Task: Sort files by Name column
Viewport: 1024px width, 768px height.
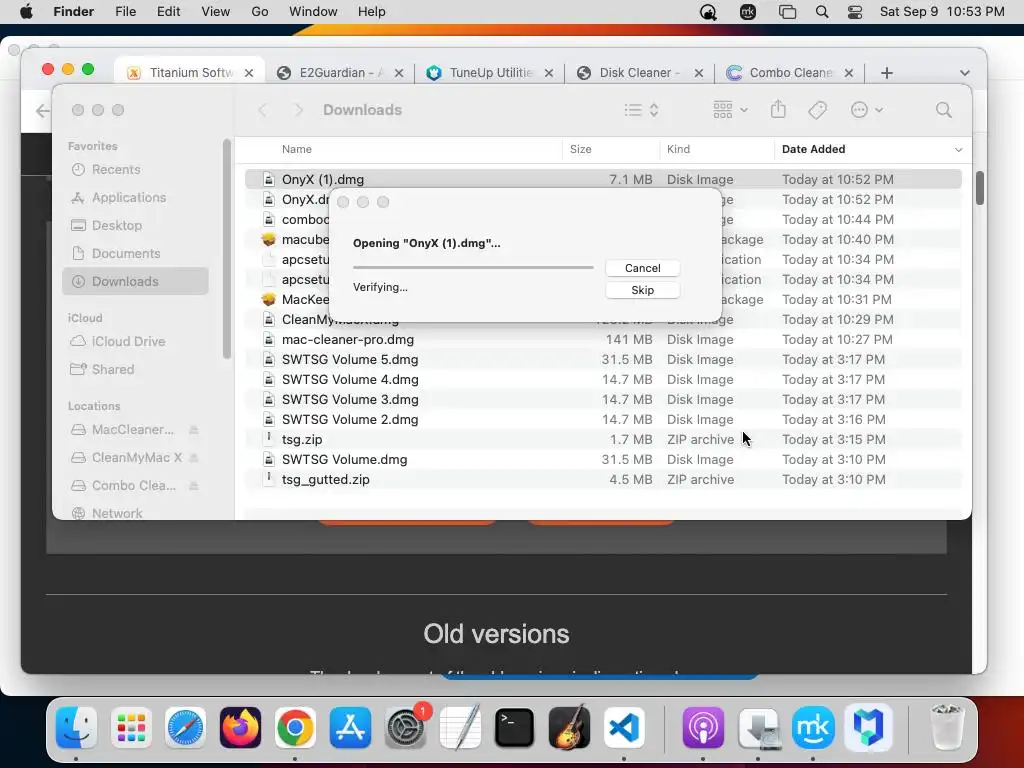Action: (296, 149)
